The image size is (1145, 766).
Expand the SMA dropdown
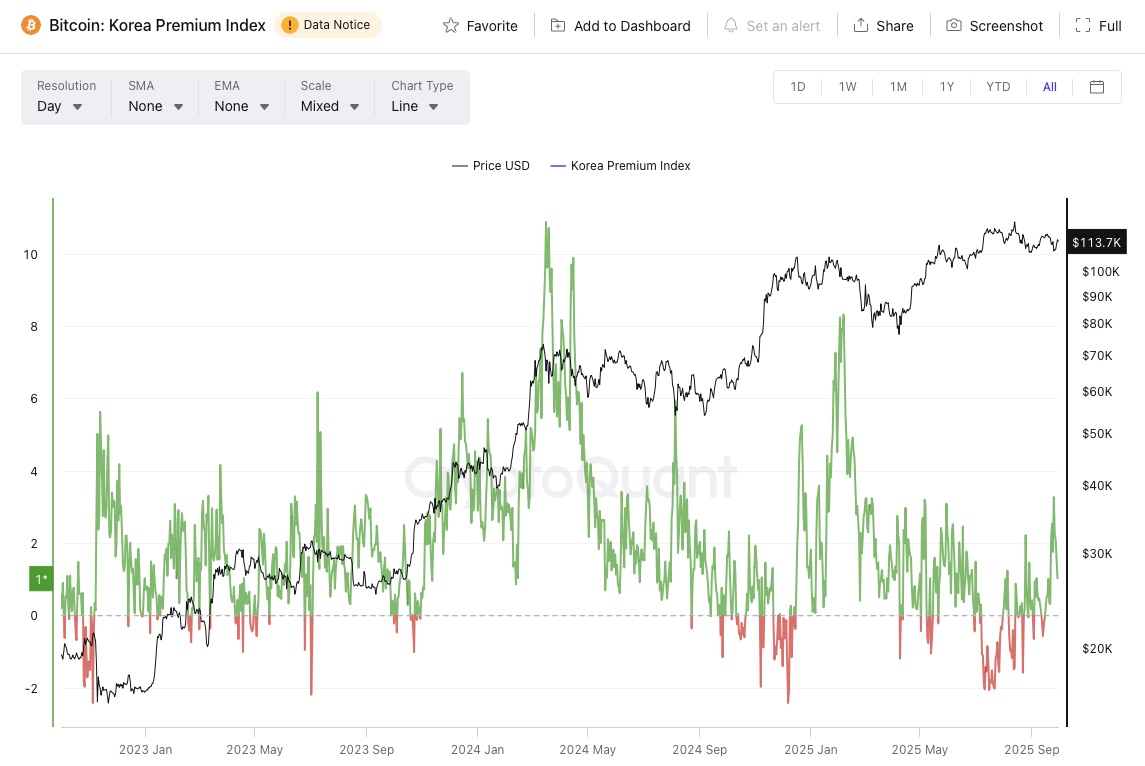pos(156,106)
